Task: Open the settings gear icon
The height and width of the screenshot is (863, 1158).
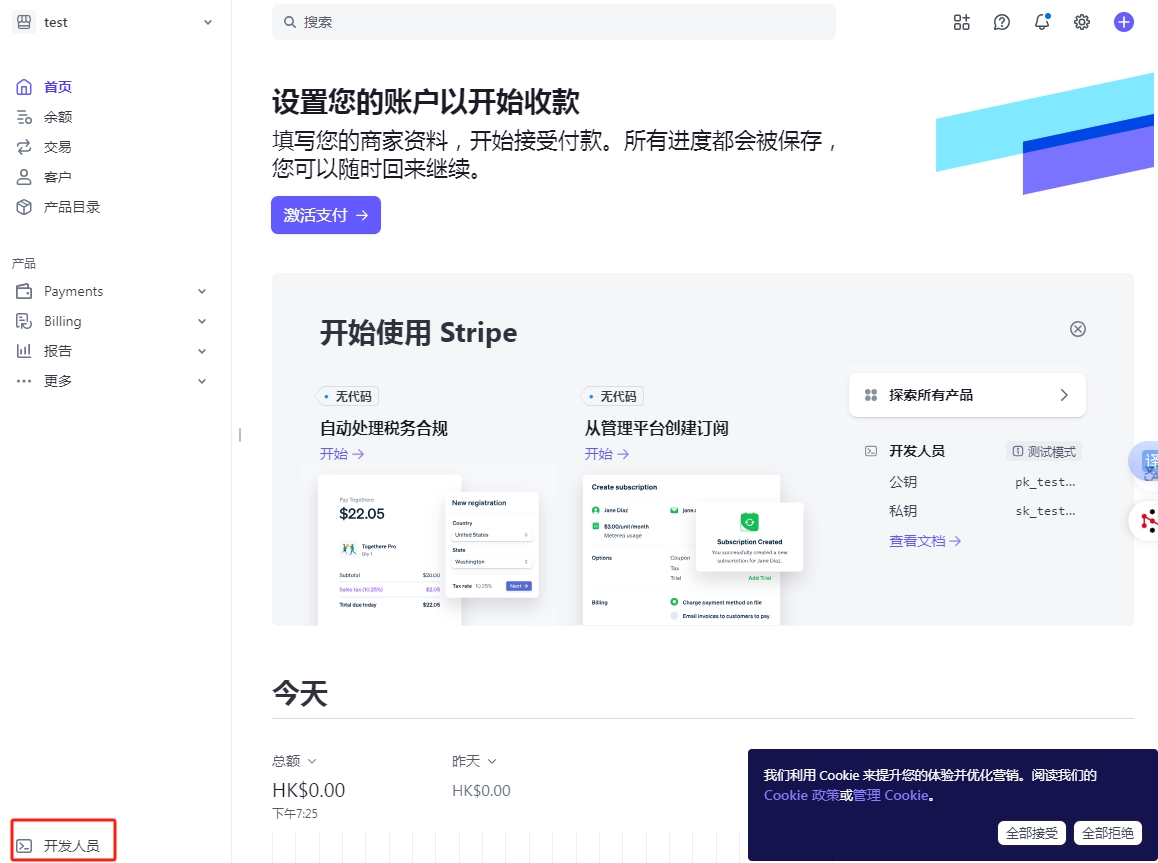Action: tap(1082, 22)
